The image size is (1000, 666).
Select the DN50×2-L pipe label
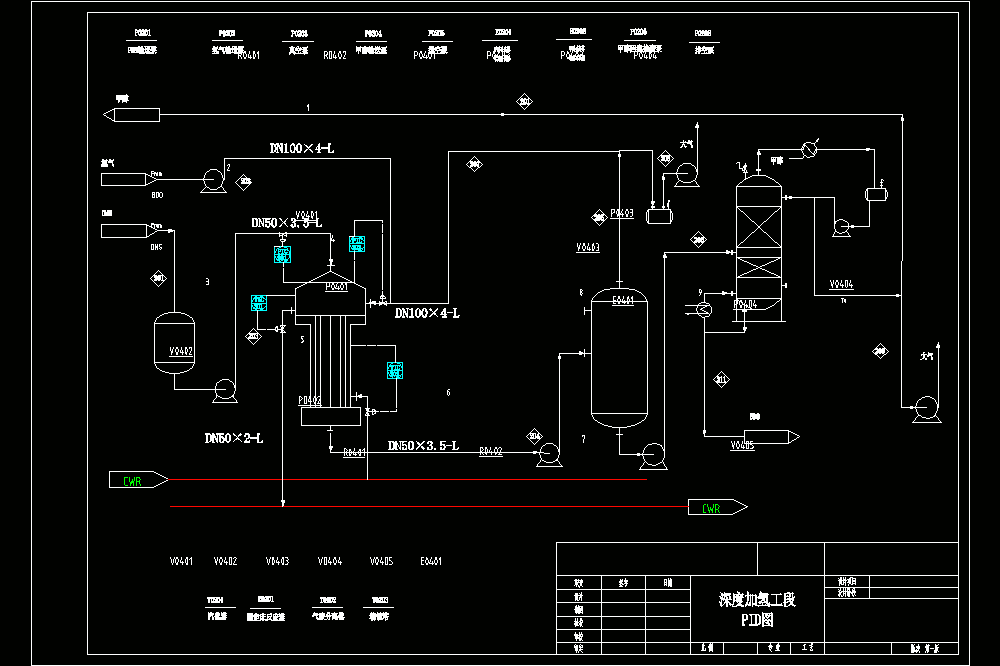point(233,438)
